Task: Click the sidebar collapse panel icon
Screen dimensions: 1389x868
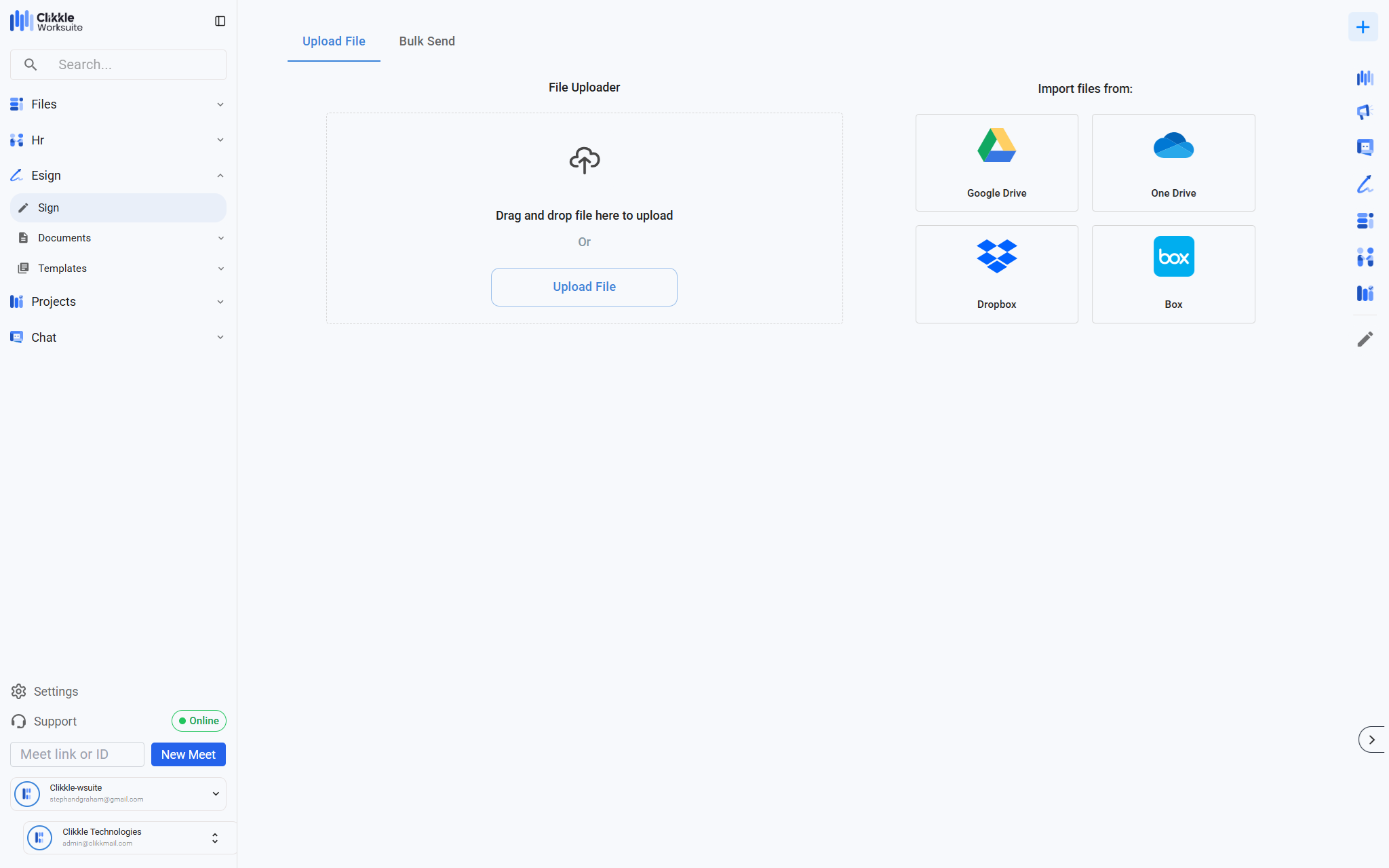Action: (x=220, y=21)
